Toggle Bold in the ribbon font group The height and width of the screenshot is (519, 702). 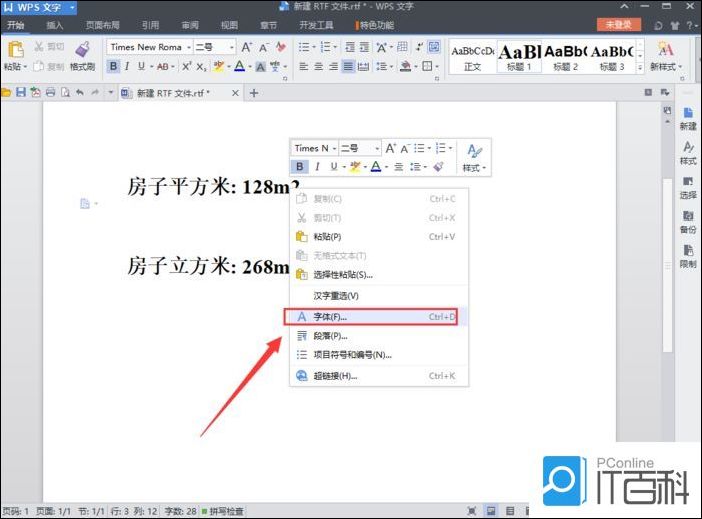113,66
